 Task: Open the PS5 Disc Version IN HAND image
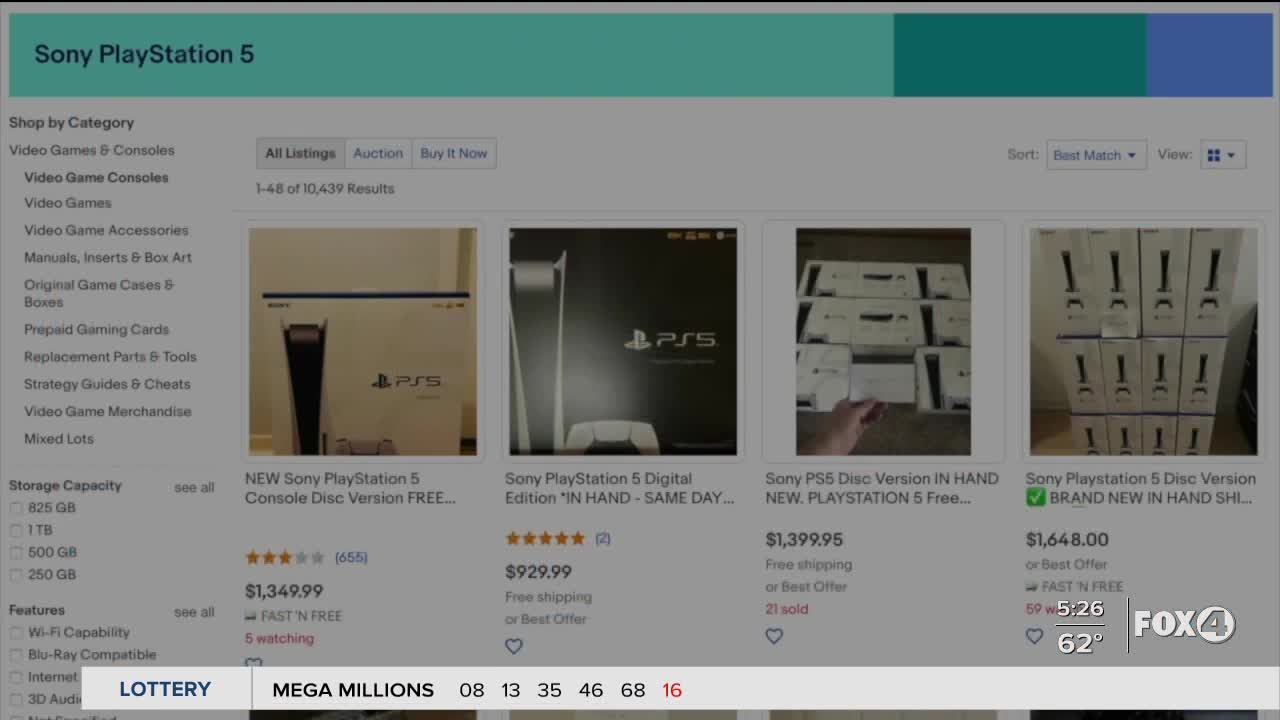coord(883,342)
